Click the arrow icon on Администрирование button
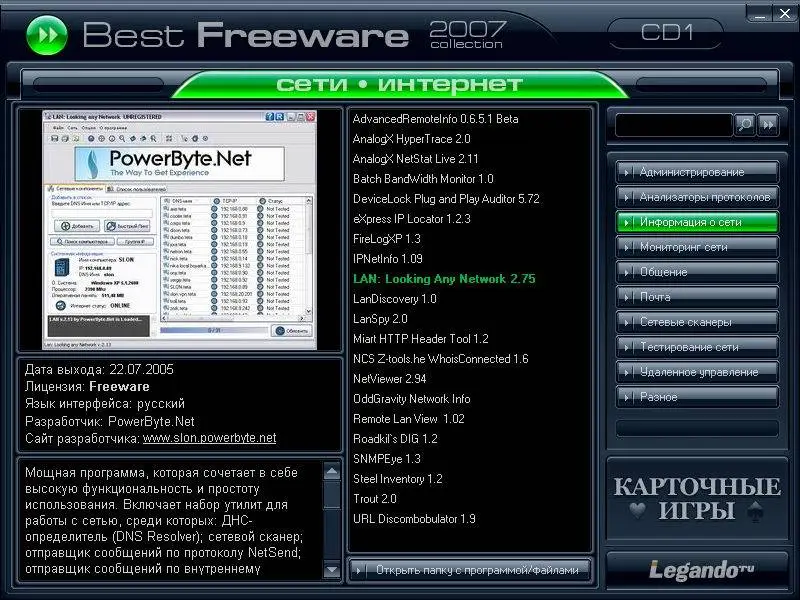This screenshot has width=800, height=600. pos(626,172)
